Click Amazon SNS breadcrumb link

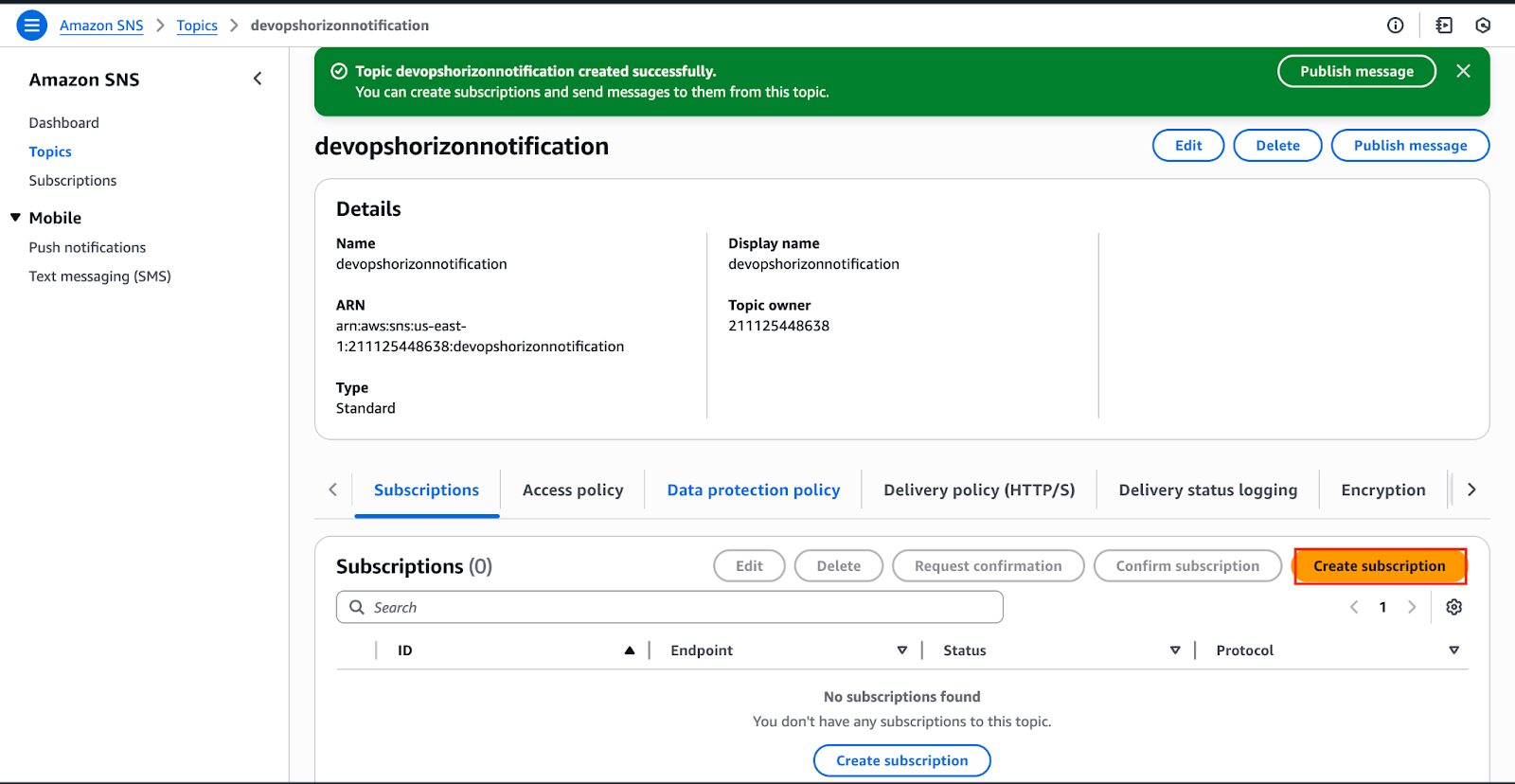101,26
